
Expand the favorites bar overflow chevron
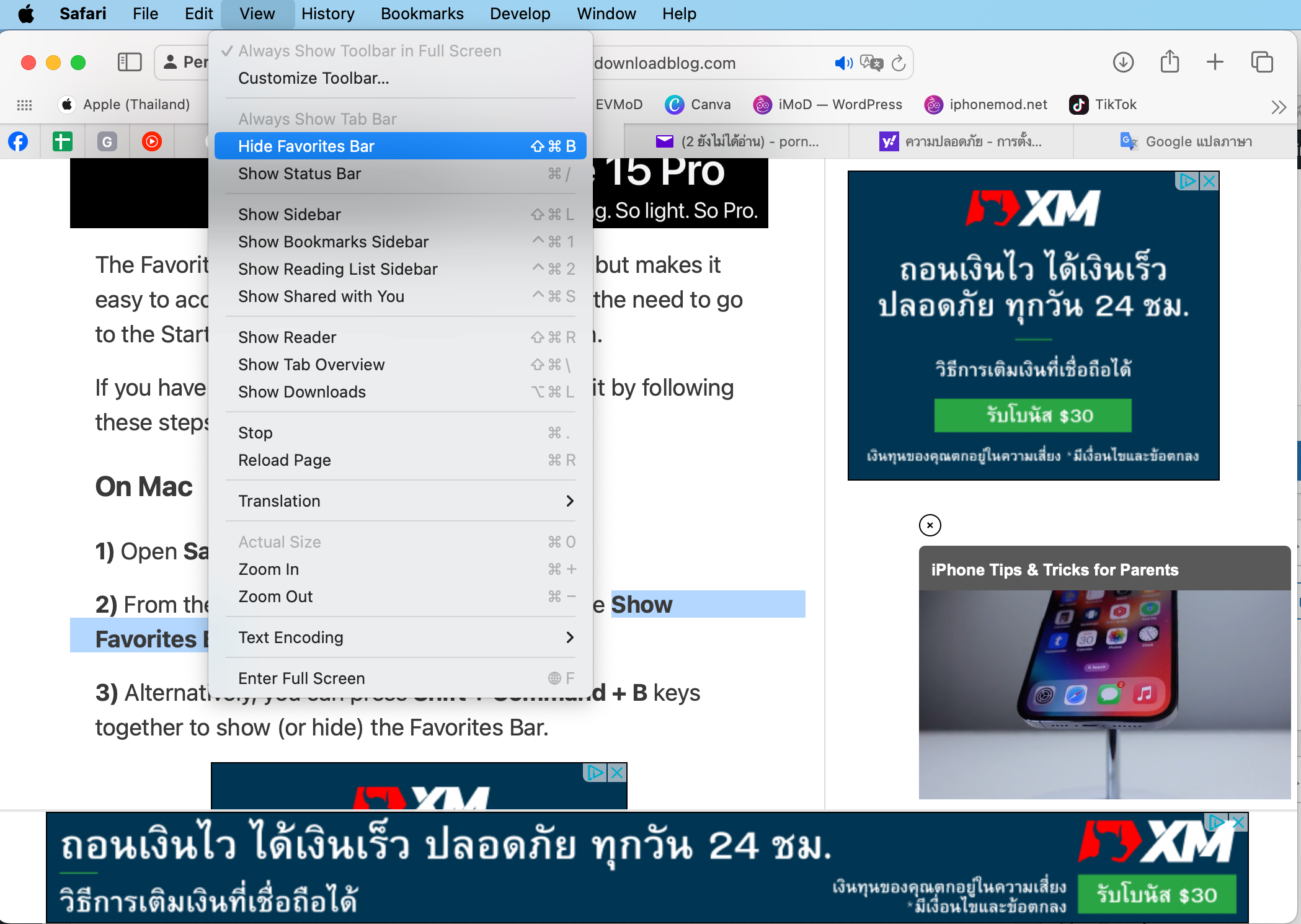[x=1278, y=107]
